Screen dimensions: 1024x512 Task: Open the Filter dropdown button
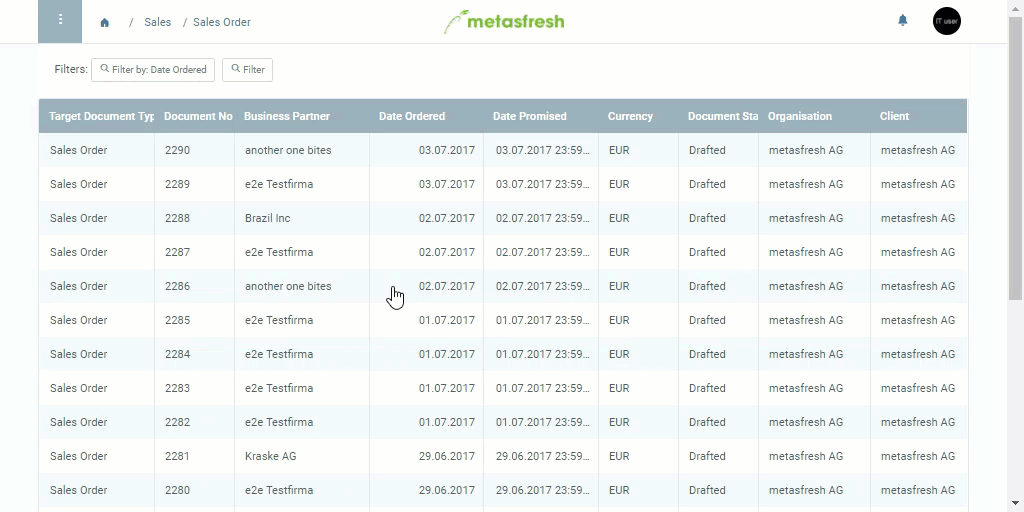pos(248,69)
